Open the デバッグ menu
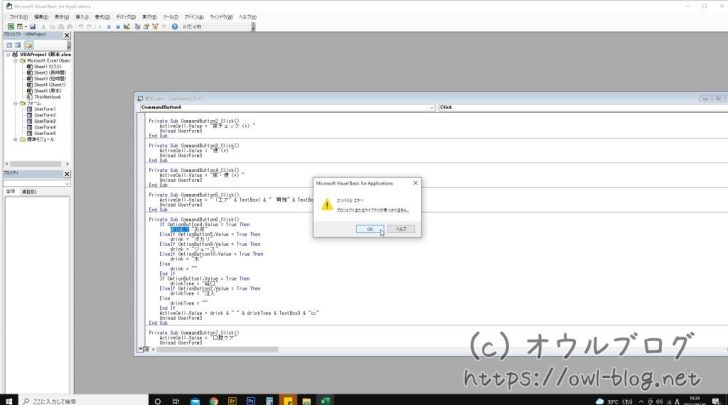The height and width of the screenshot is (405, 728). point(125,17)
